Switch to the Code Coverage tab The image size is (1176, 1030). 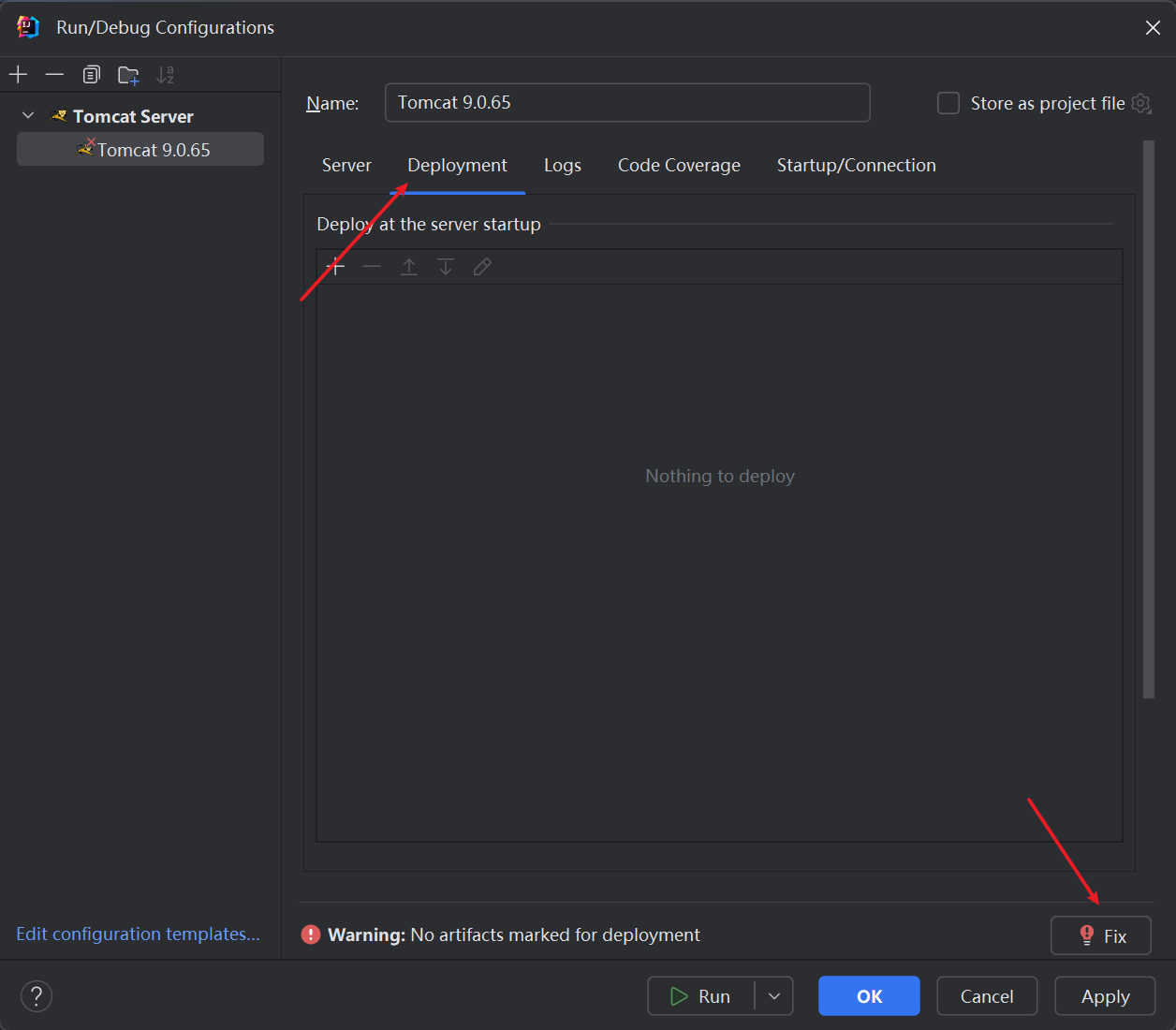point(679,165)
